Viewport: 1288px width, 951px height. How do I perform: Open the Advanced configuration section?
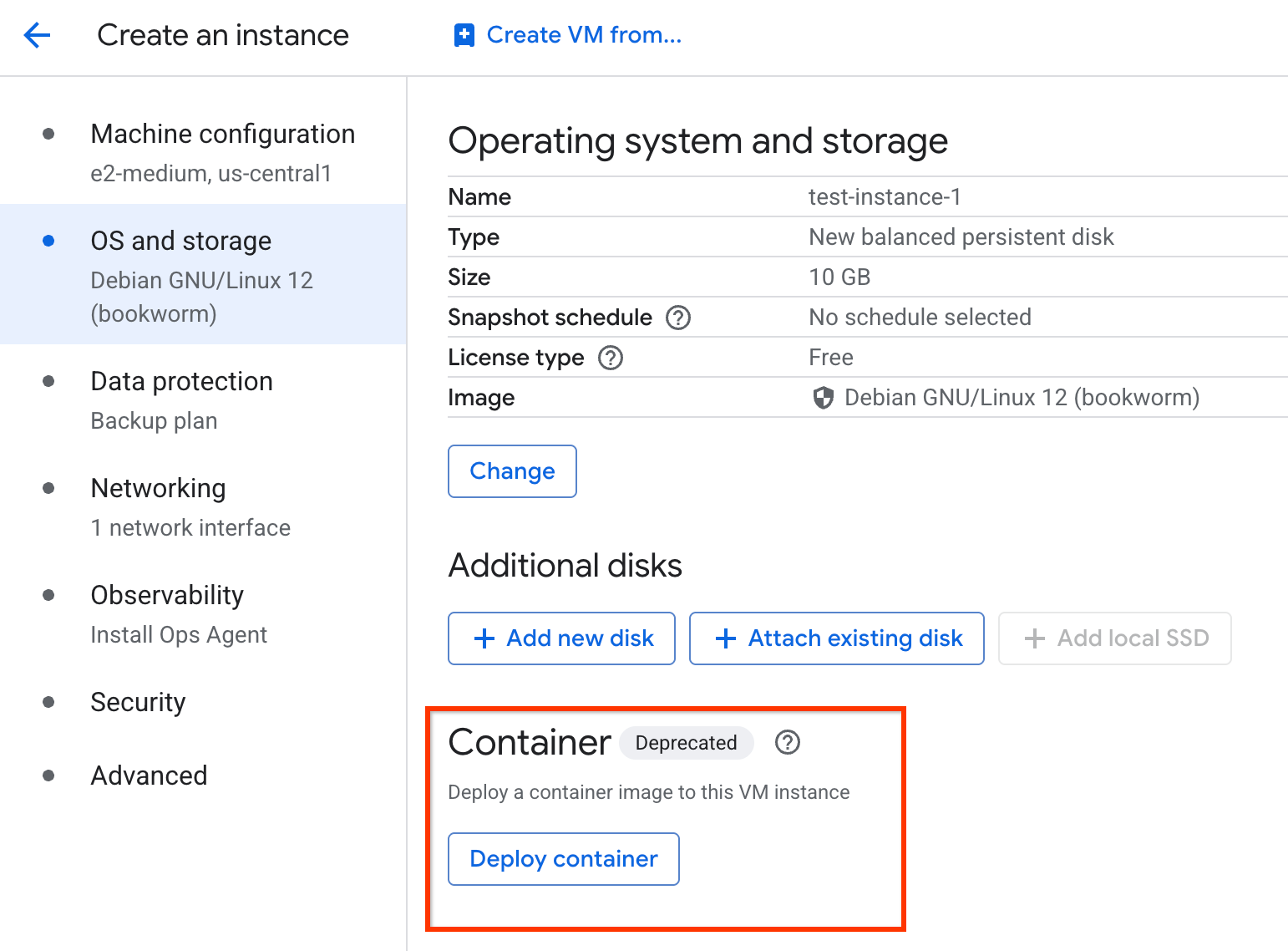[x=149, y=776]
